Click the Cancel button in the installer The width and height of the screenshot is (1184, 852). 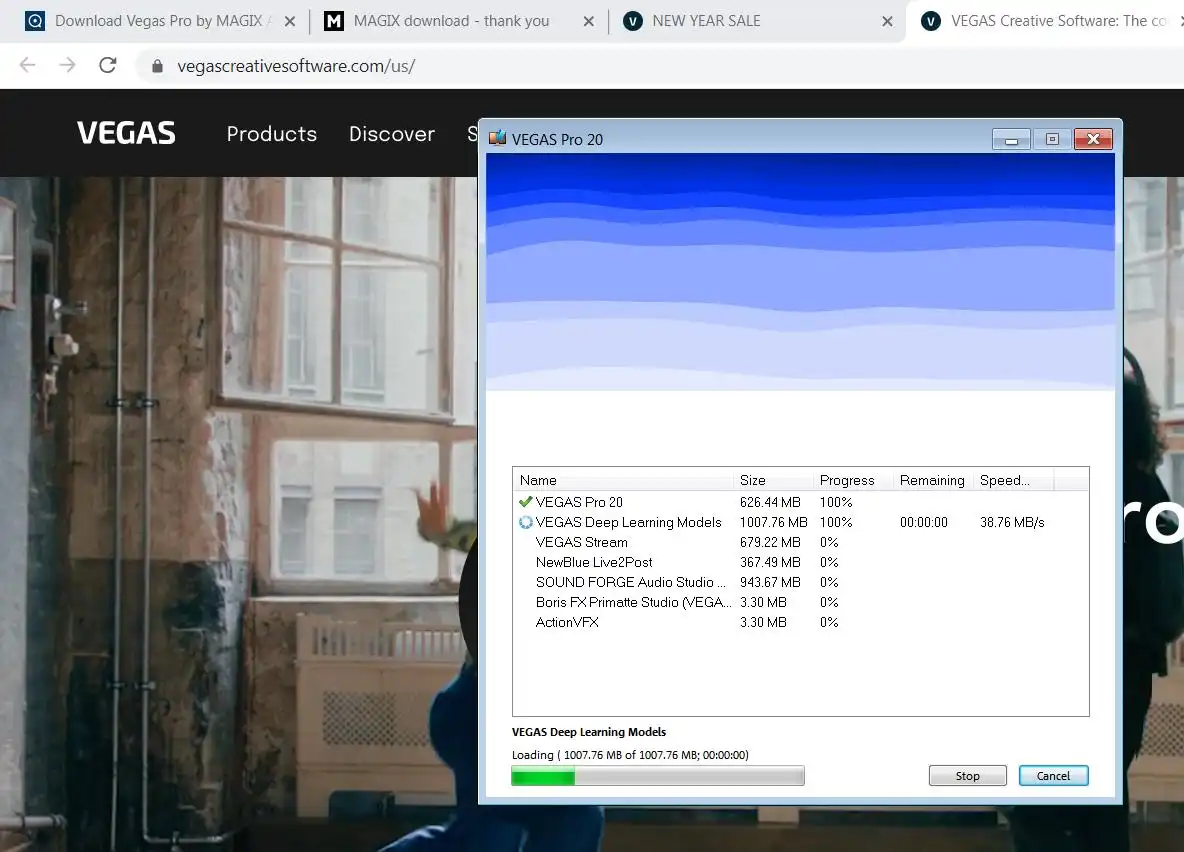(1053, 776)
